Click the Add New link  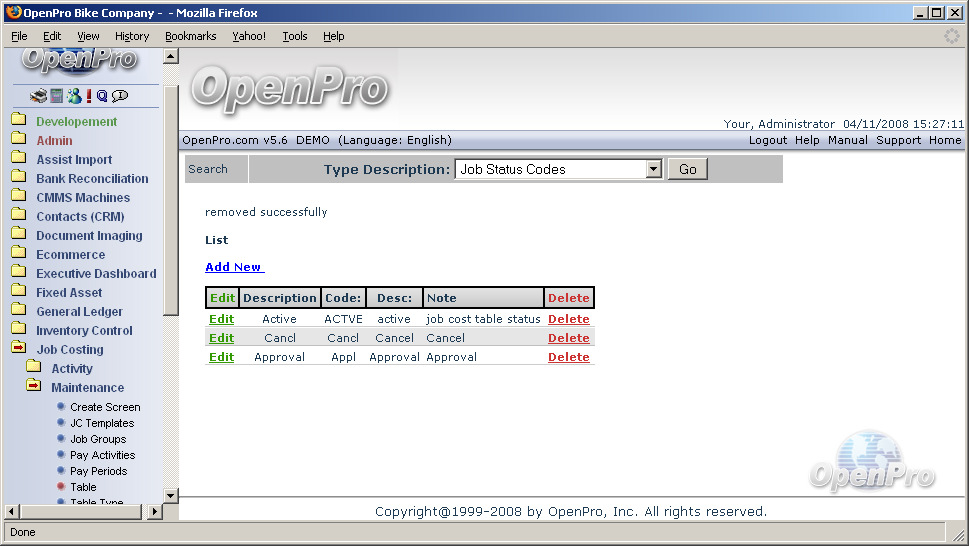point(234,267)
